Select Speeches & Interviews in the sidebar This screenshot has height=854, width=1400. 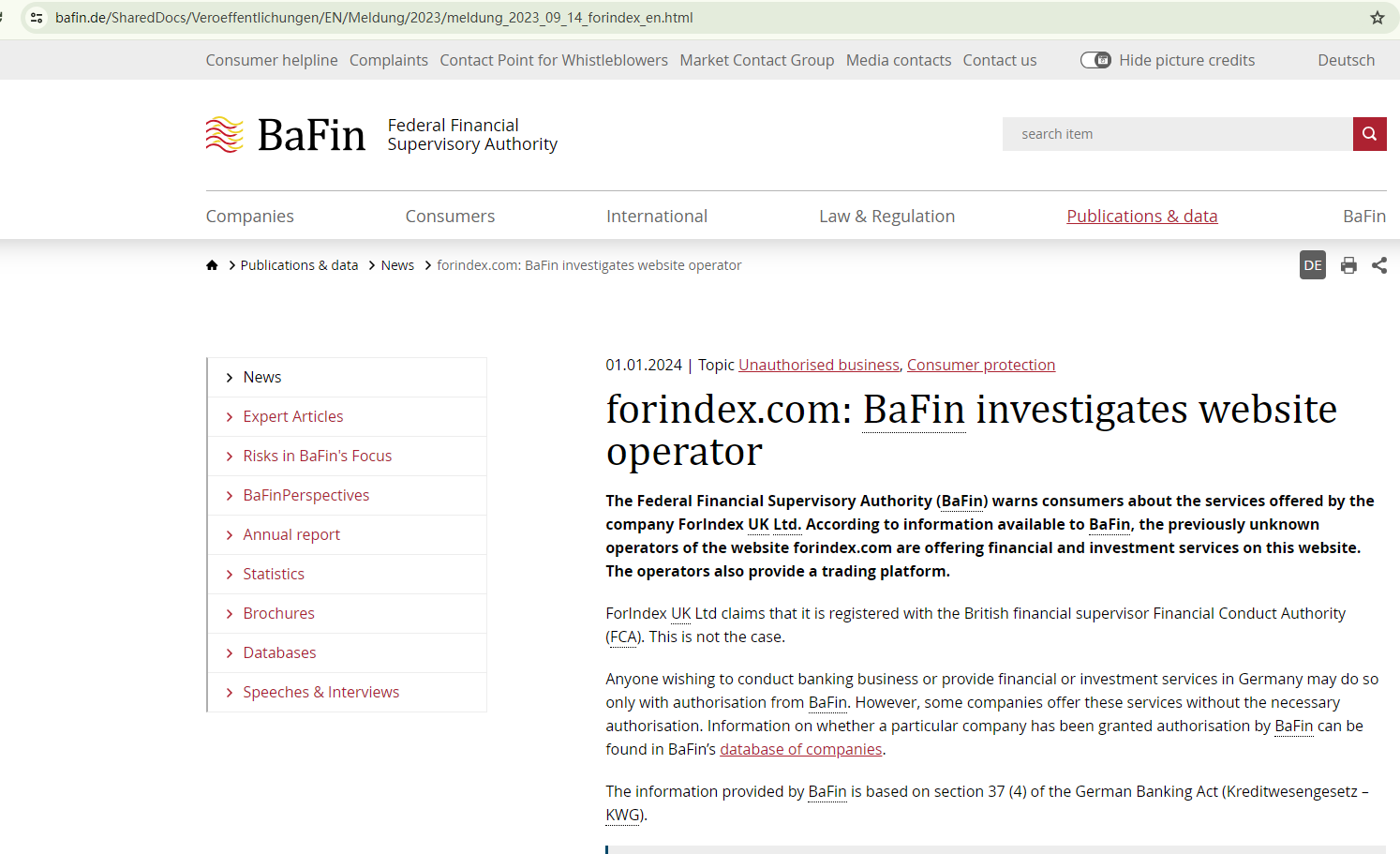321,692
